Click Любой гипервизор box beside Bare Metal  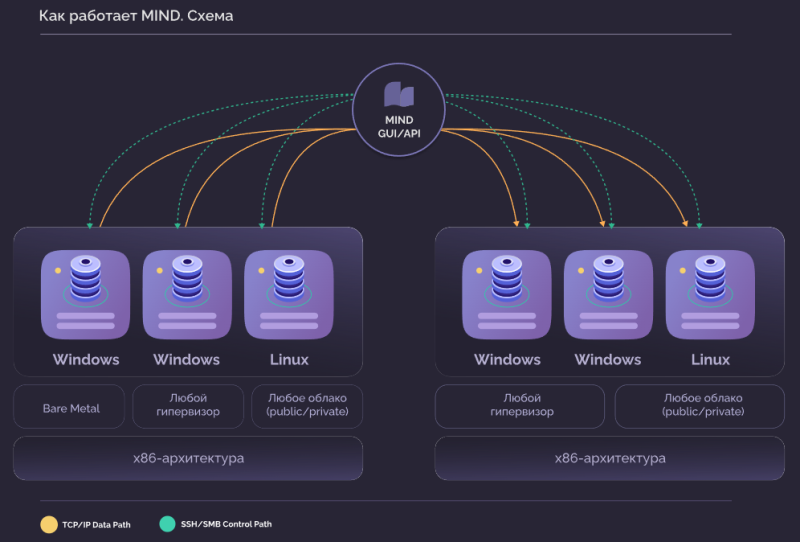coord(187,406)
